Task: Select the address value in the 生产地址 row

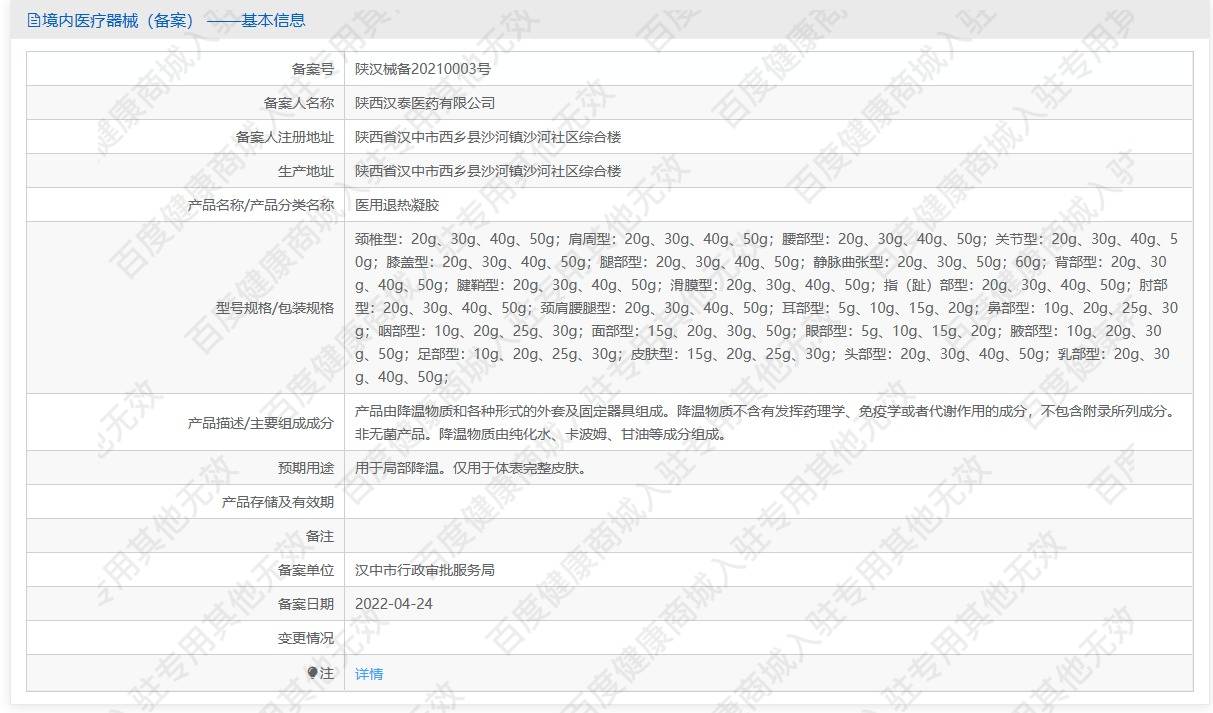Action: [488, 171]
